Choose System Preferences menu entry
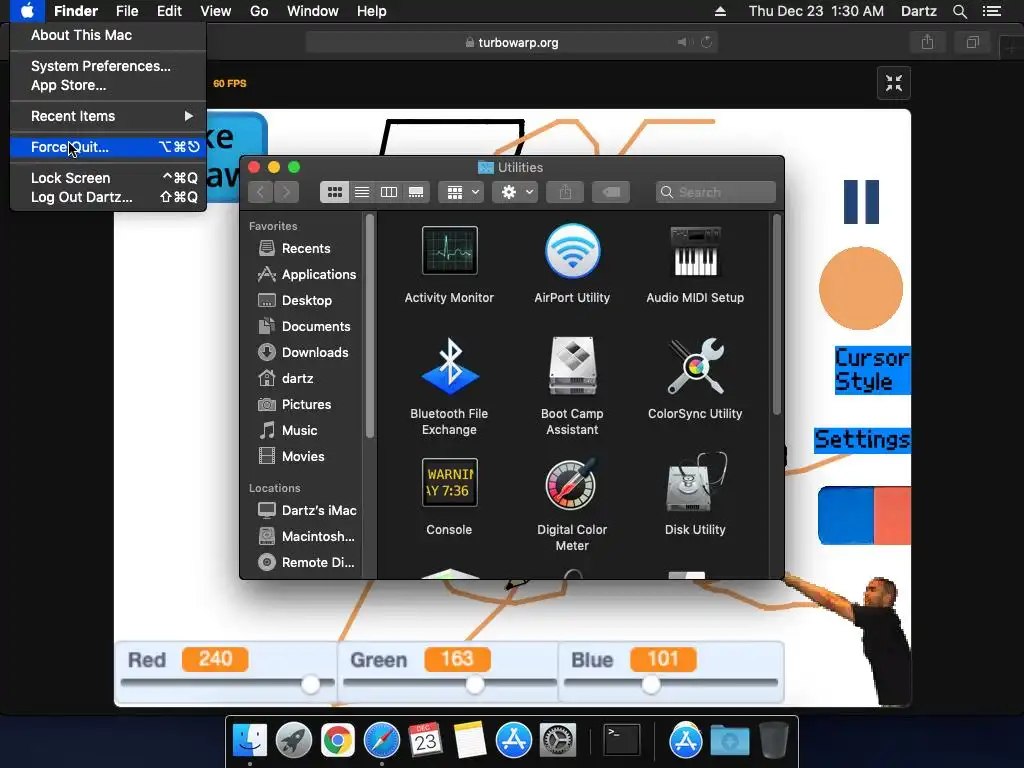 [x=108, y=66]
